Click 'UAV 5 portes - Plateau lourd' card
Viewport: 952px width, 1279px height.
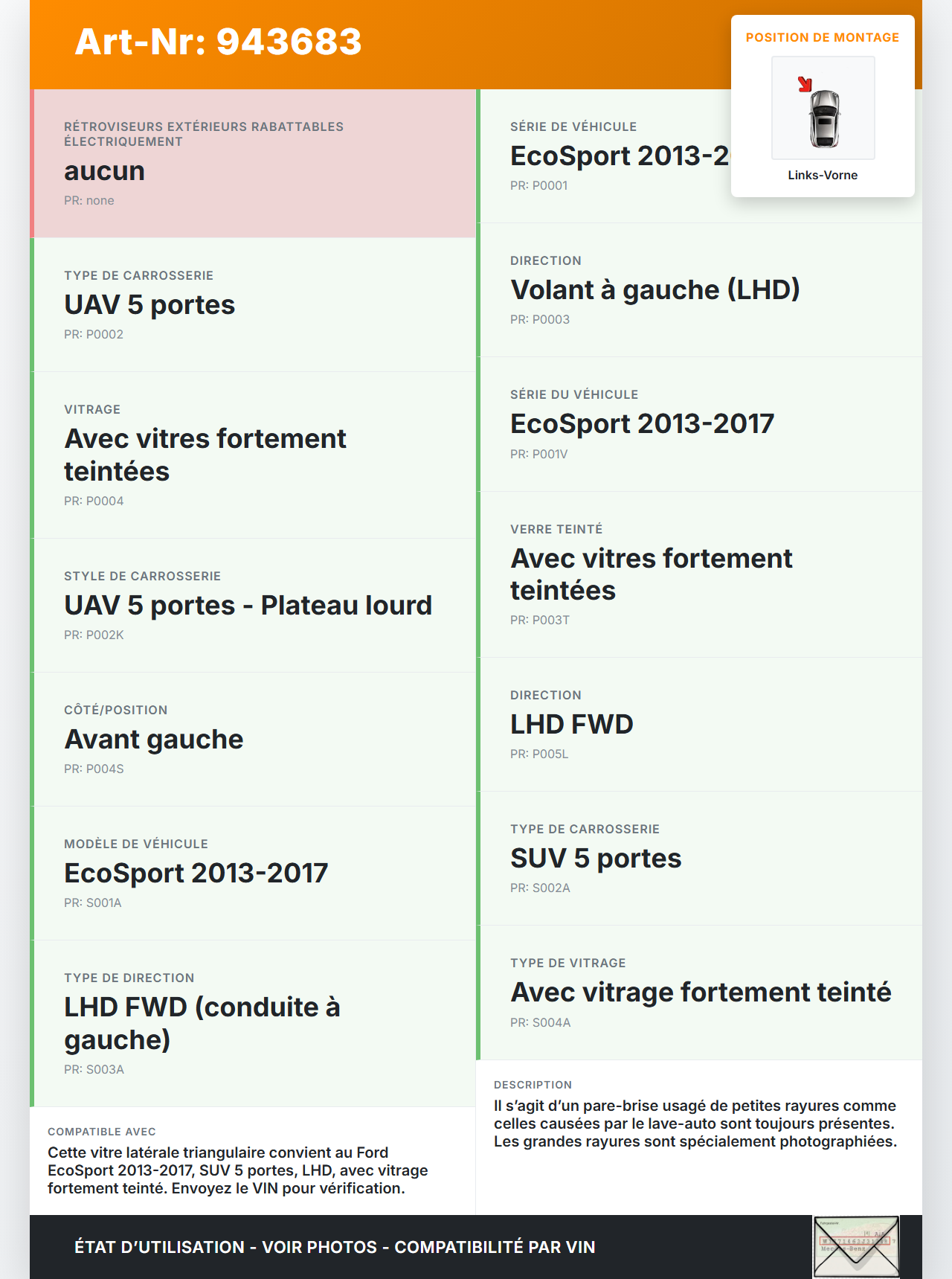254,606
